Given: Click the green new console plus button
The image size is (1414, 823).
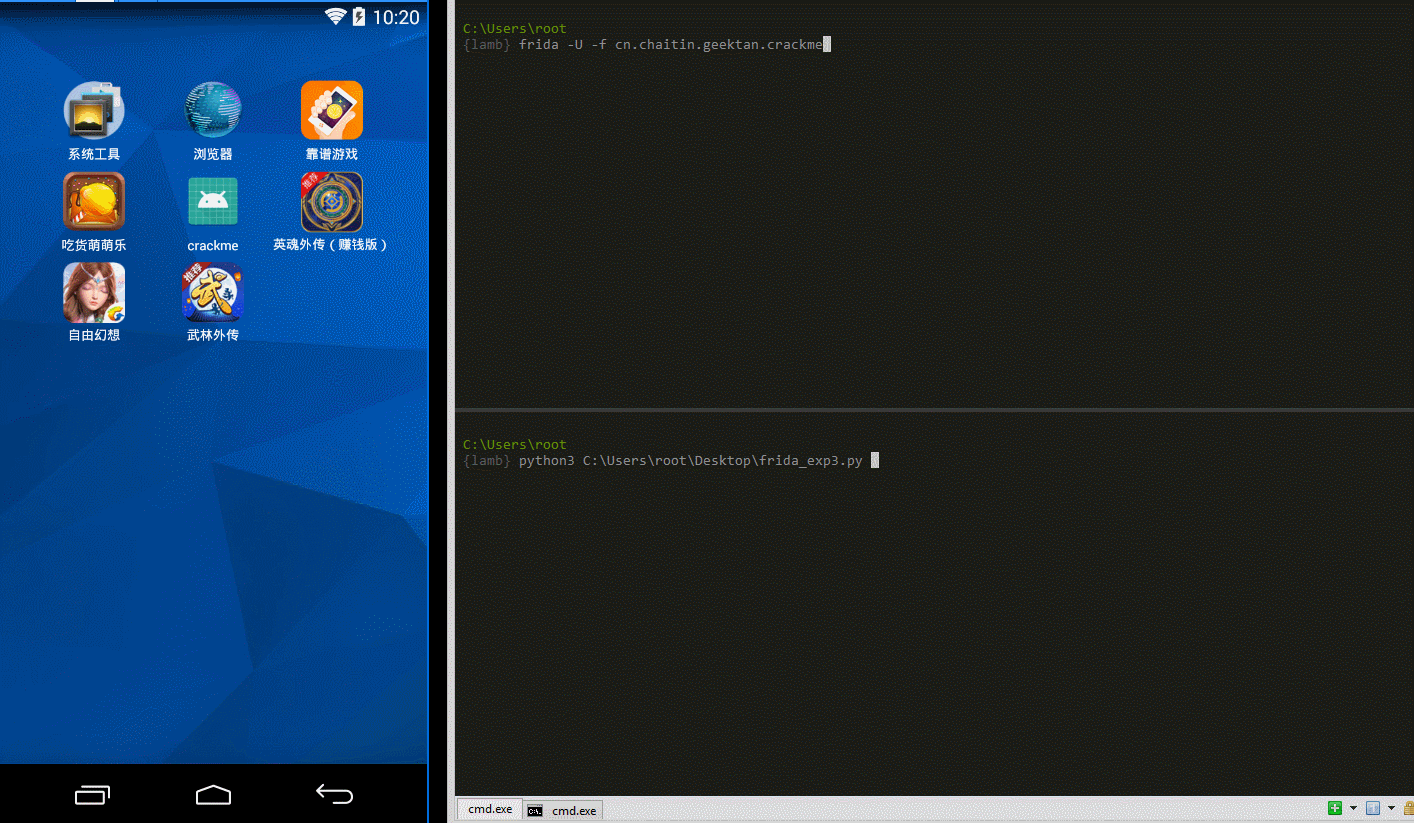Looking at the screenshot, I should 1335,808.
